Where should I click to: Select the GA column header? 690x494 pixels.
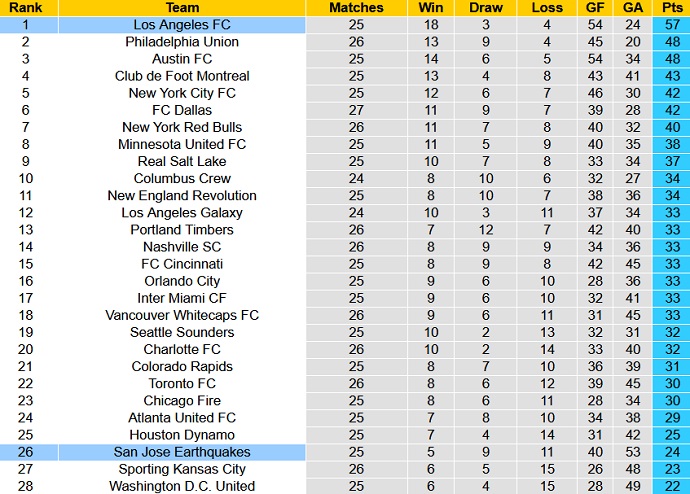632,8
